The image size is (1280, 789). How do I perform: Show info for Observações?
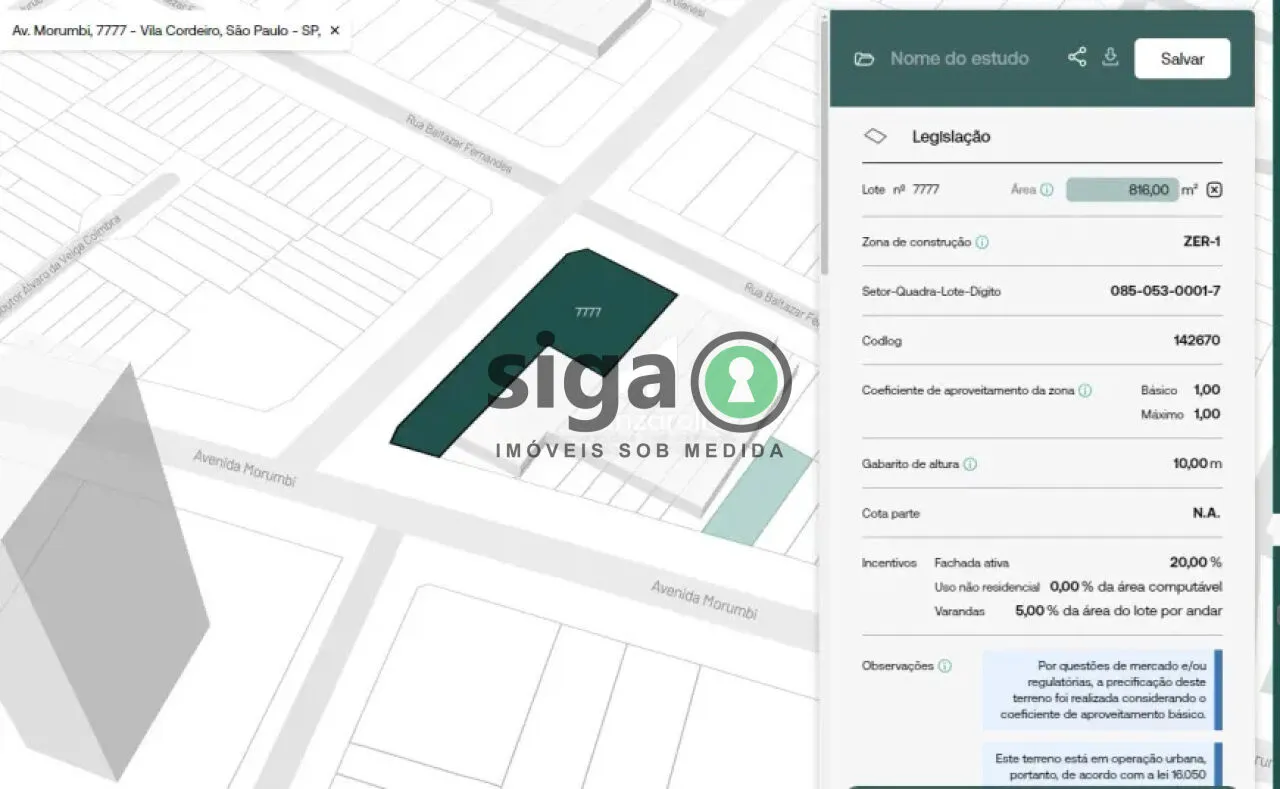coord(945,666)
